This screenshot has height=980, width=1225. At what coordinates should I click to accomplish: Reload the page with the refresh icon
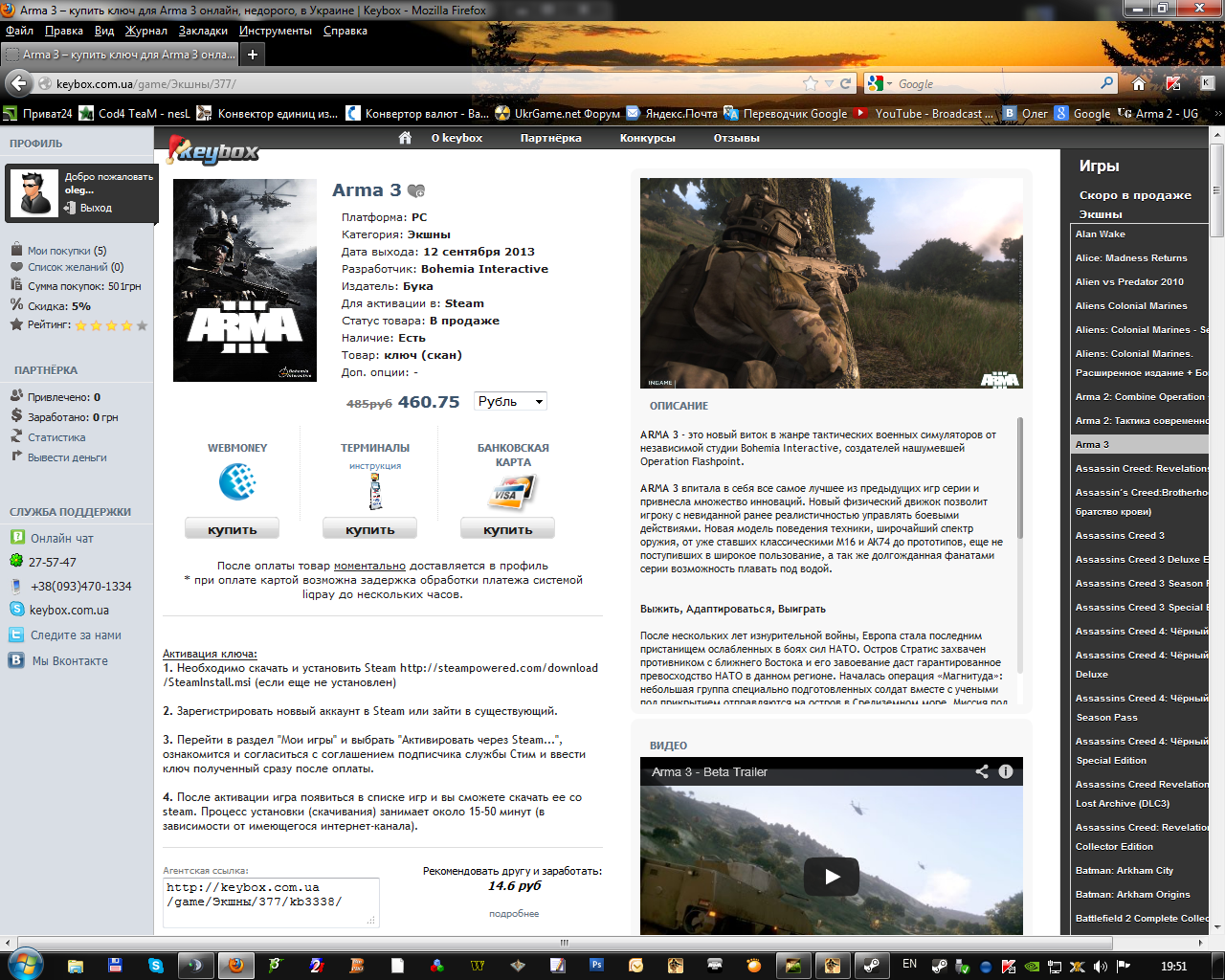(x=846, y=83)
